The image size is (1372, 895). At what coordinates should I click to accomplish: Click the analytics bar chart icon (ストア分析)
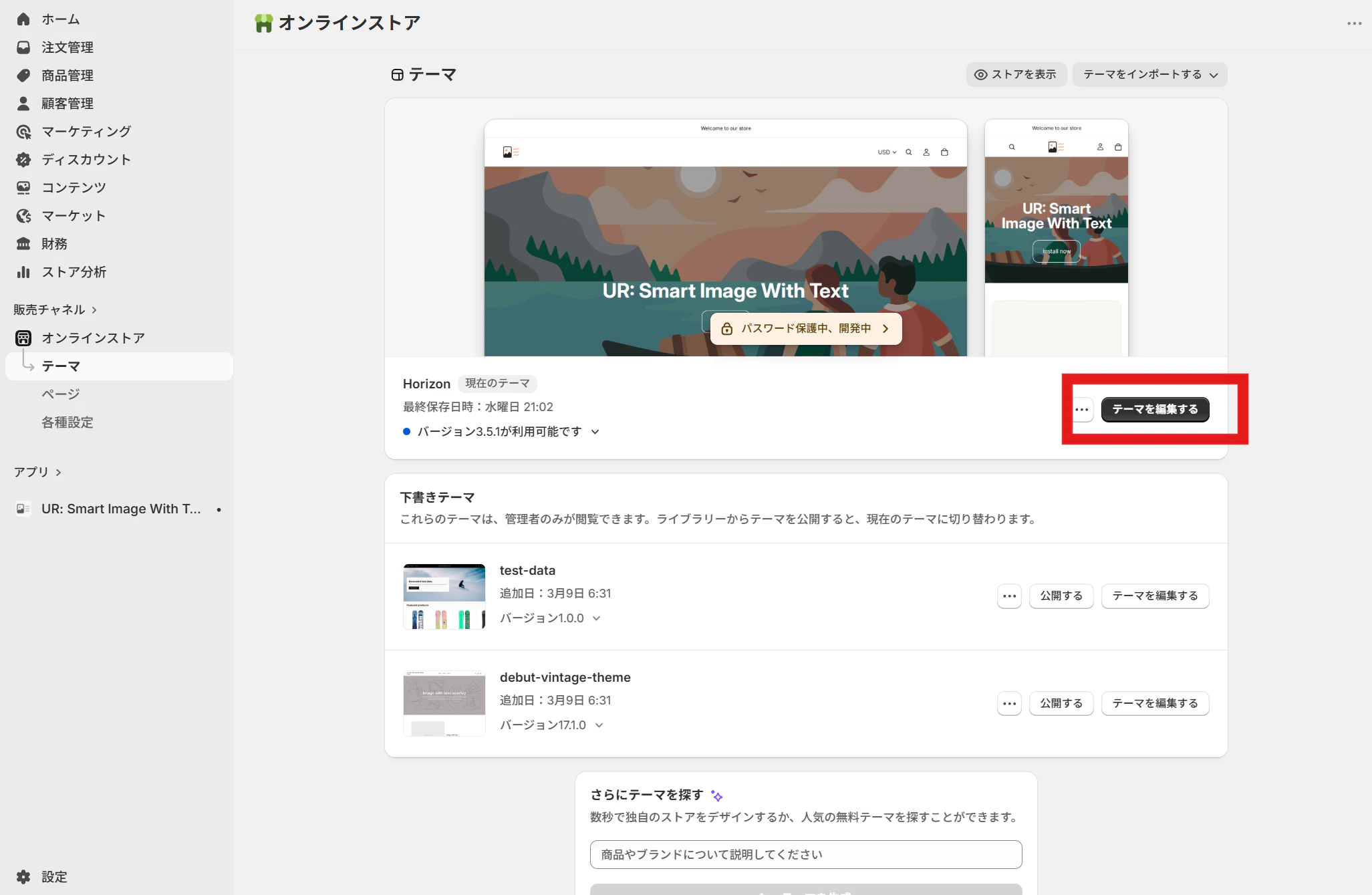click(23, 272)
